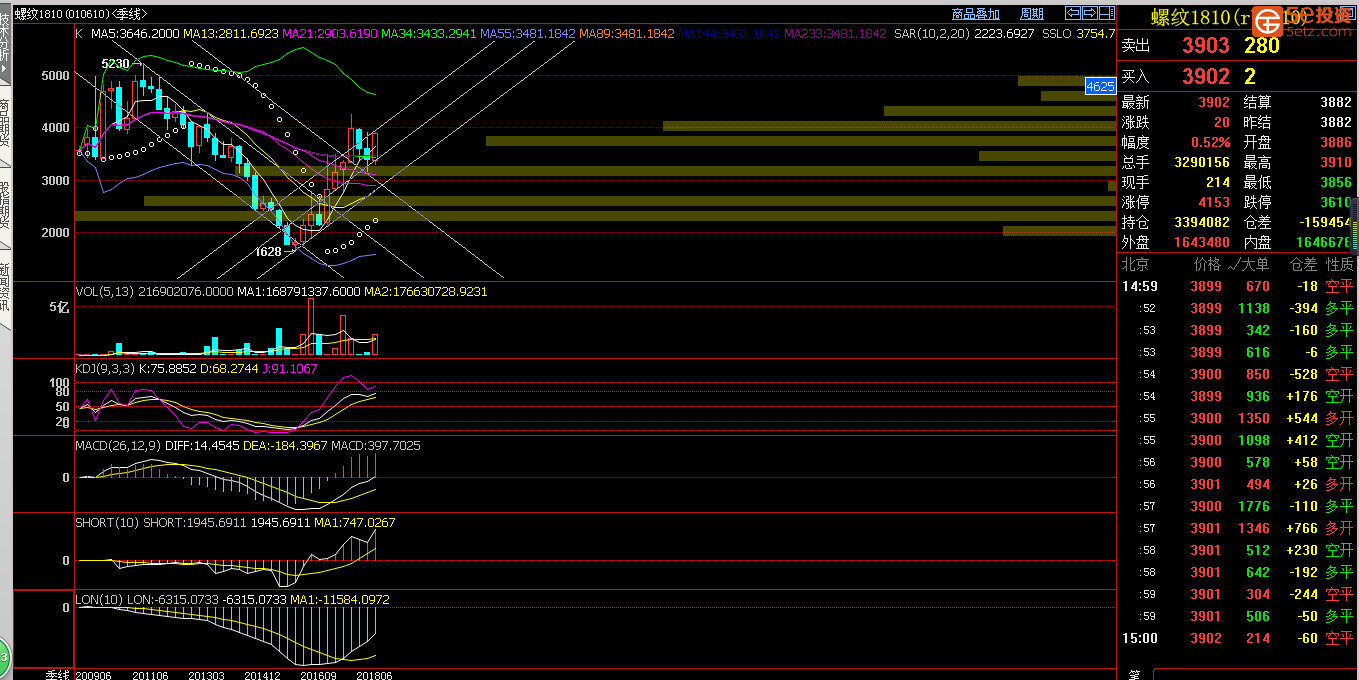1359x680 pixels.
Task: Click the 5230 high price annotation
Action: 115,64
